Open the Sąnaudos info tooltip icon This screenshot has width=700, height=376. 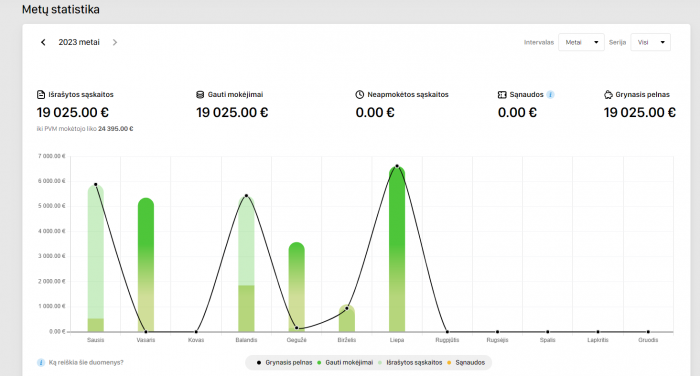coord(550,95)
